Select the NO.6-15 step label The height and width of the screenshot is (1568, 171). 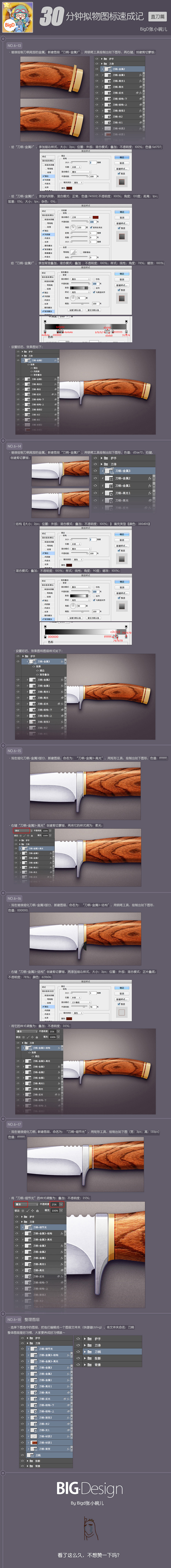point(14,751)
